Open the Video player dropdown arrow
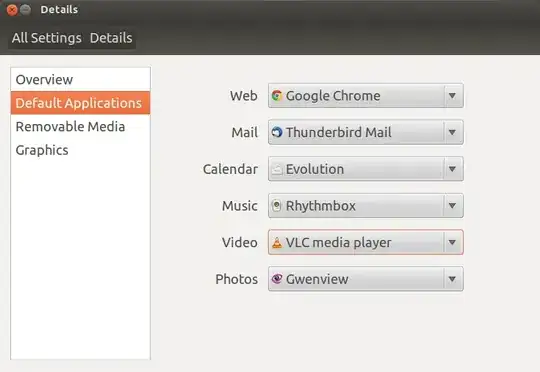The height and width of the screenshot is (372, 540). point(453,242)
